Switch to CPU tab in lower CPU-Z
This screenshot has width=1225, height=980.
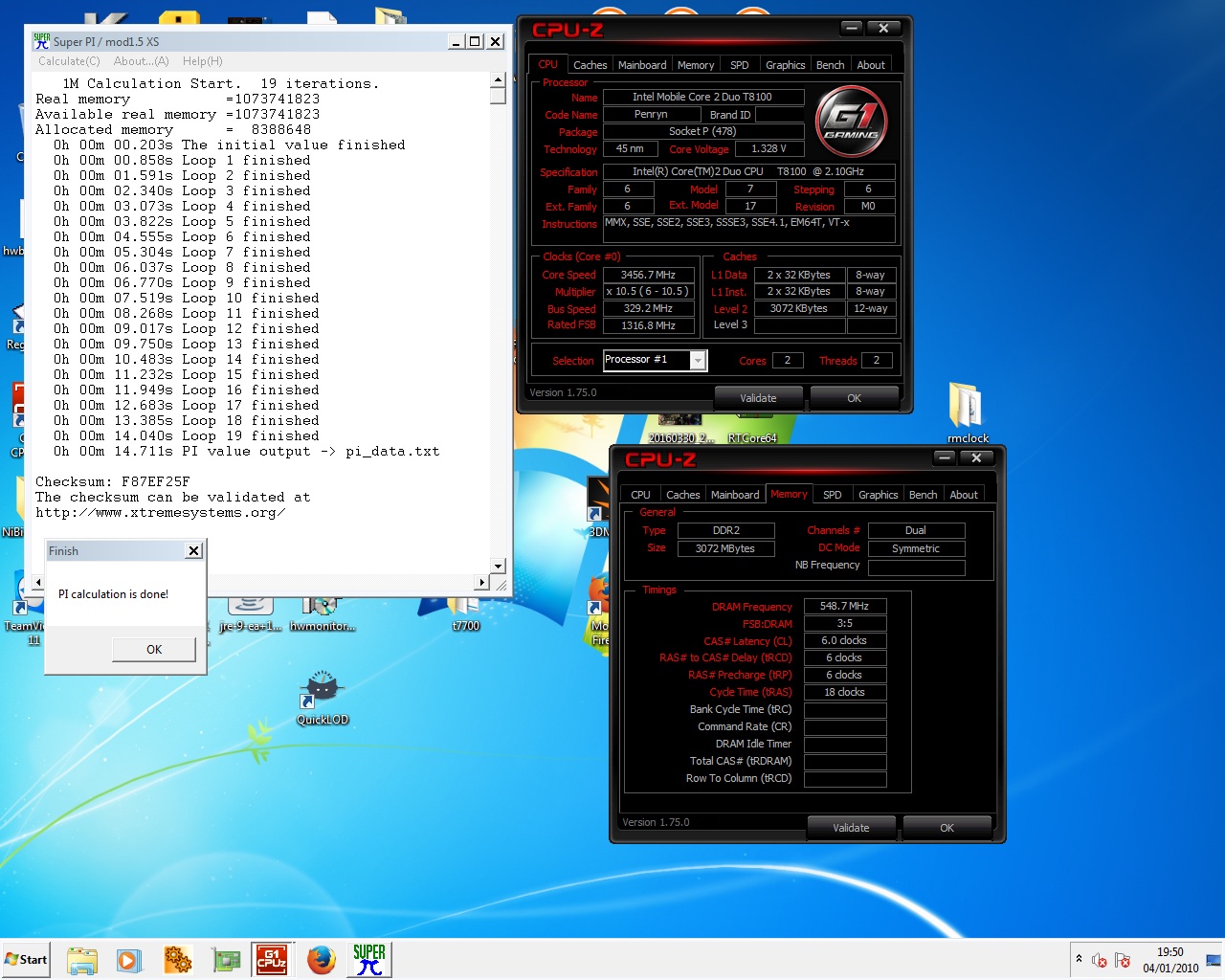click(x=640, y=495)
